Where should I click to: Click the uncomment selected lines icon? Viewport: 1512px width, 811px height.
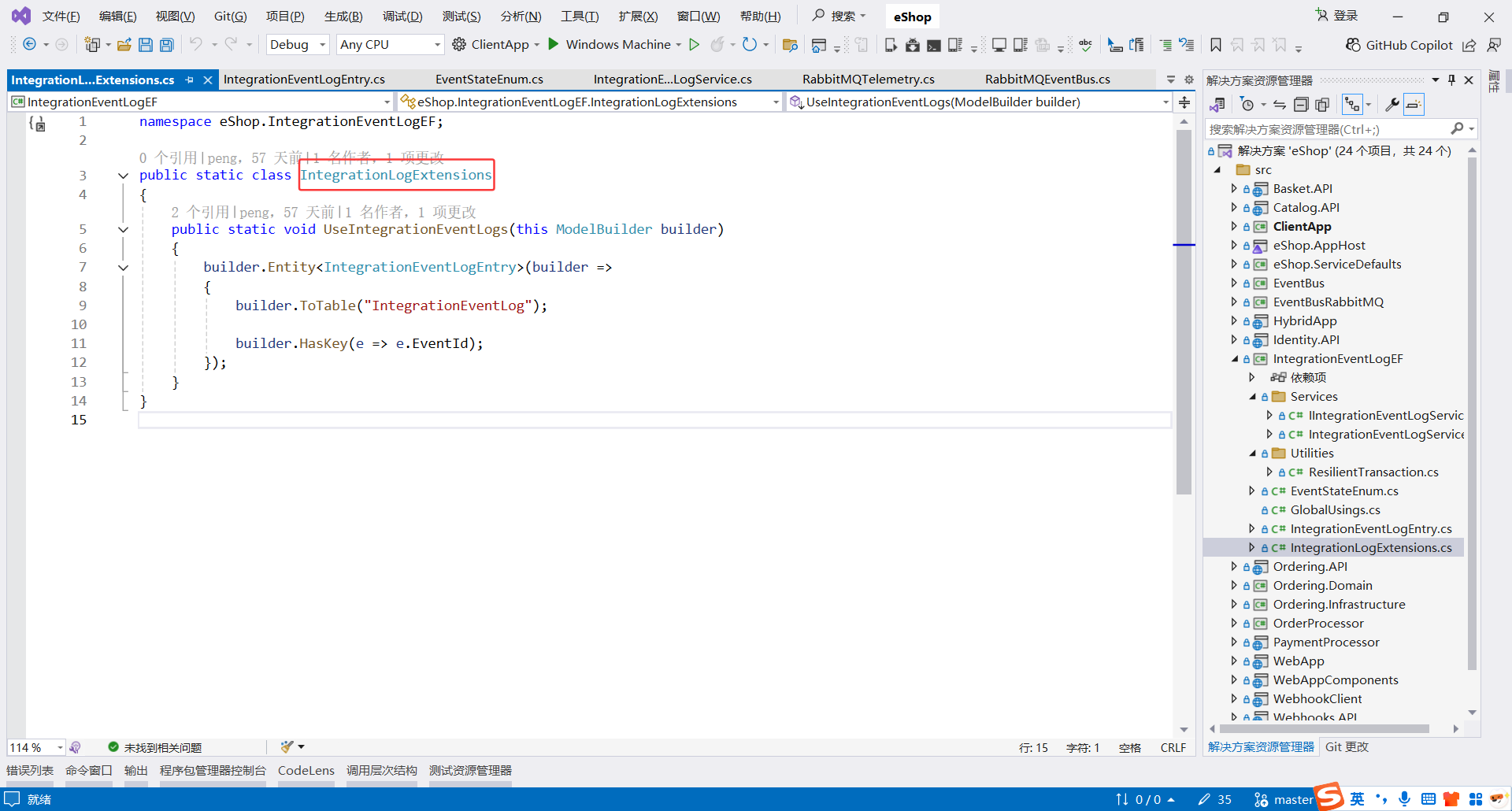tap(1187, 45)
